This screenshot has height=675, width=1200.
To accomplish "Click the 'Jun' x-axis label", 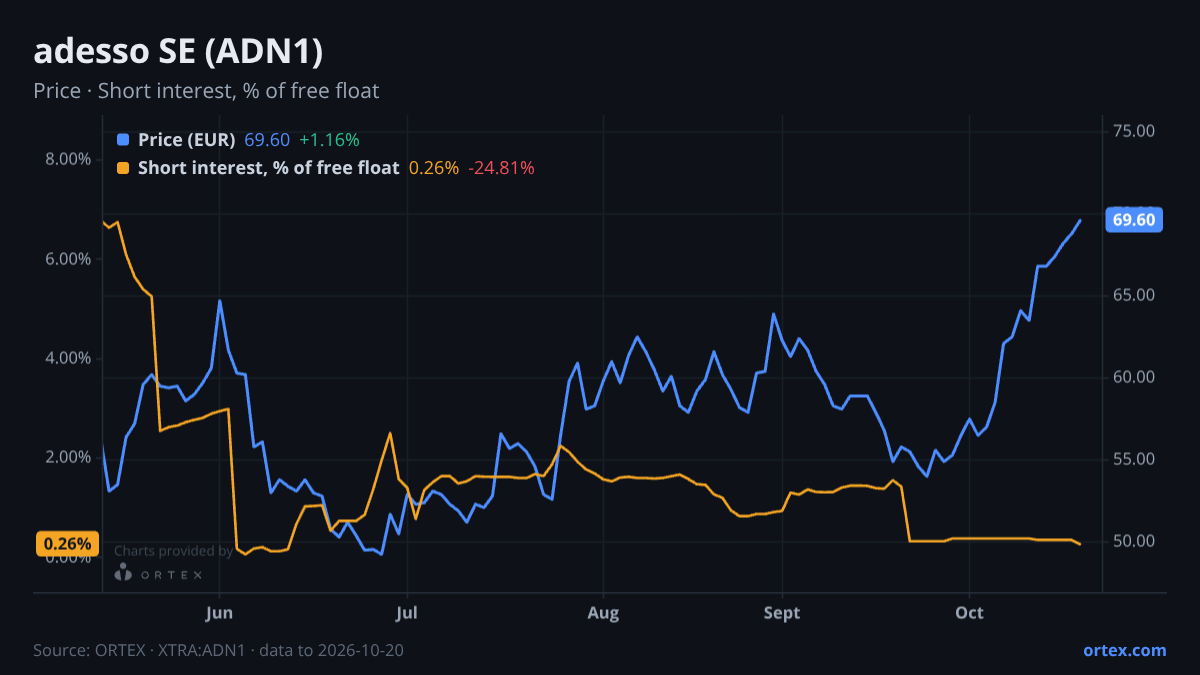I will point(219,613).
